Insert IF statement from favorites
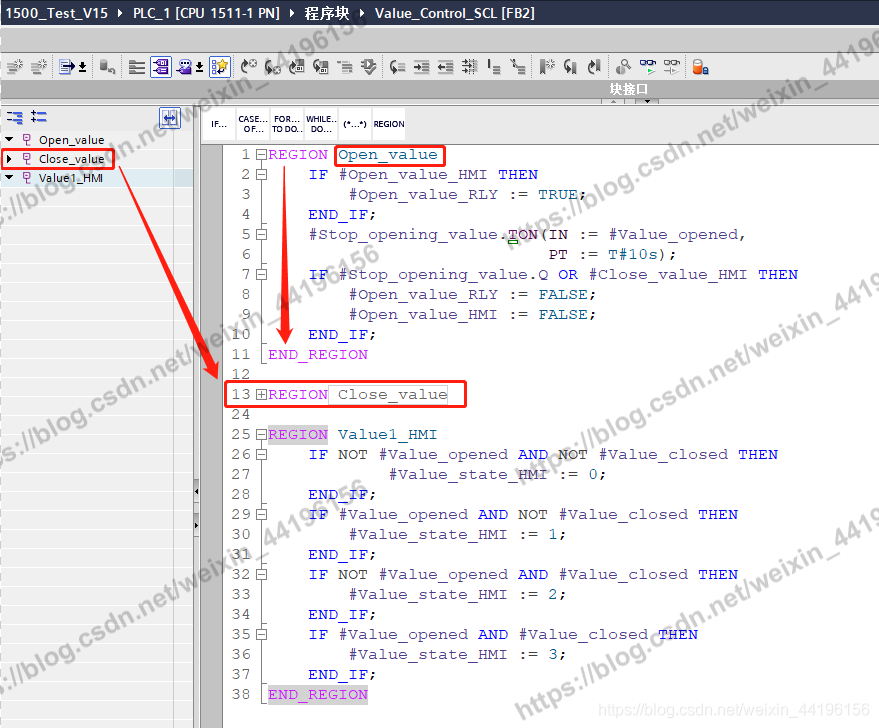Screen dimensions: 879x728 click(x=219, y=124)
